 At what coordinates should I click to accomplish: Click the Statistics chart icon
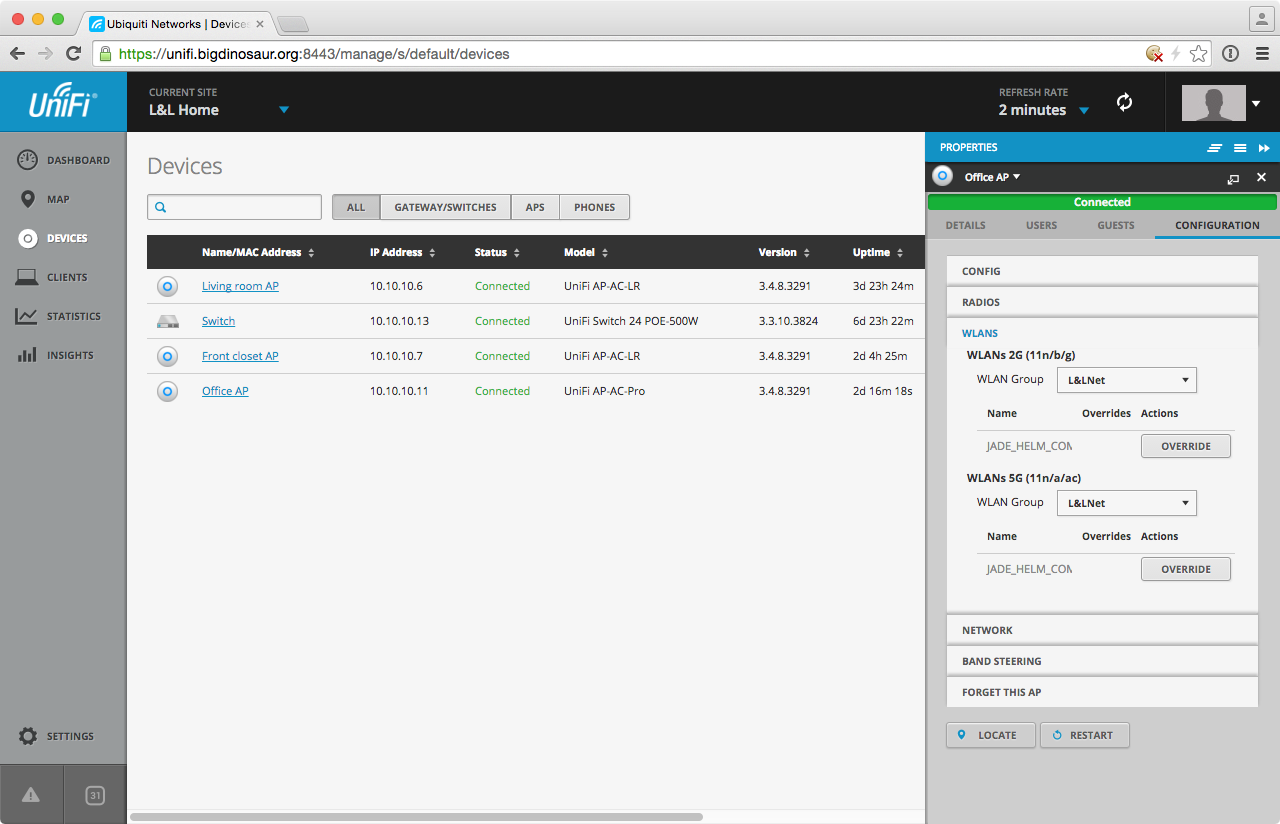(x=28, y=316)
